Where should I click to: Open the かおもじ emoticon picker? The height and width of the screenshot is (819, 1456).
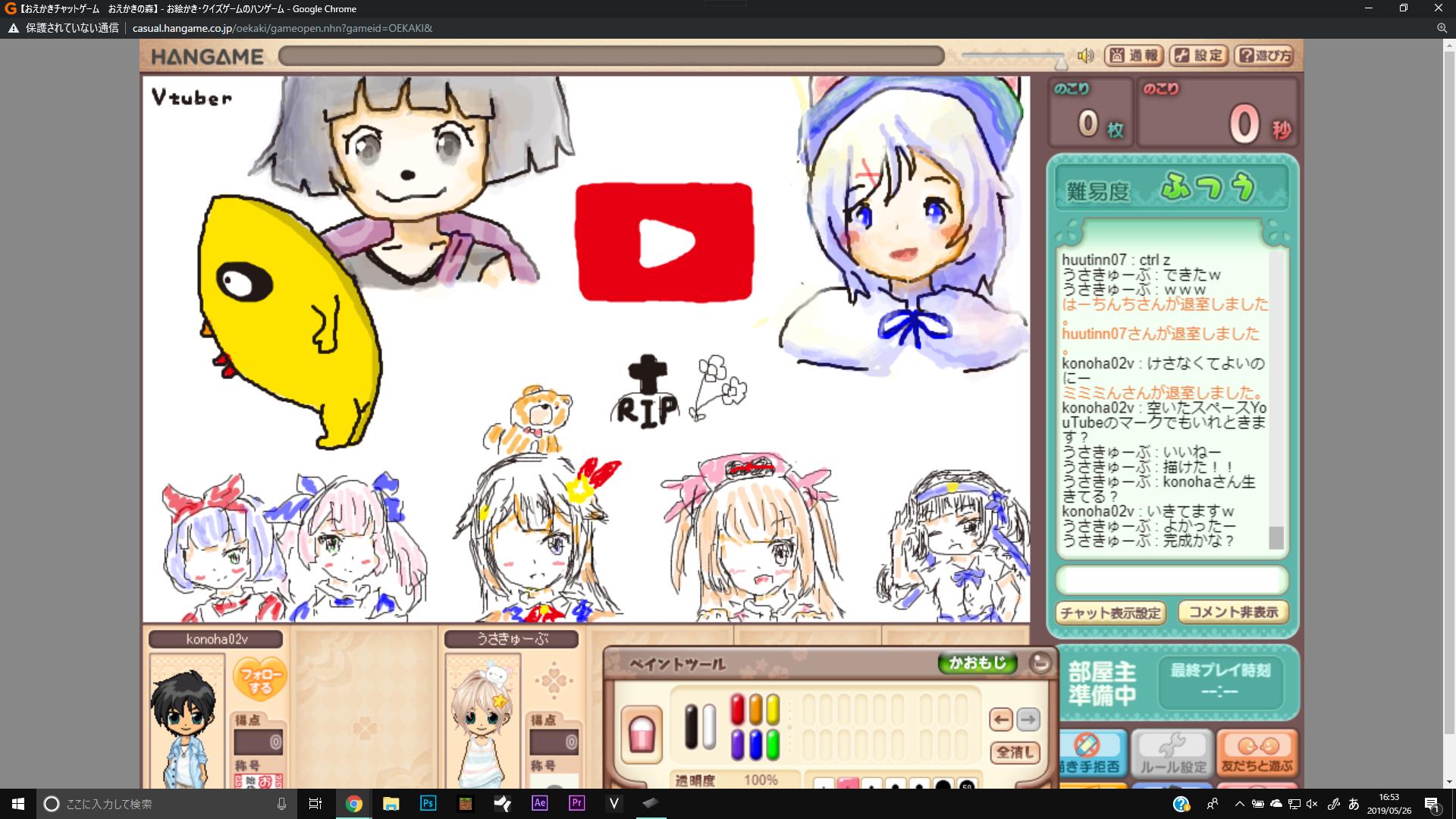point(977,663)
